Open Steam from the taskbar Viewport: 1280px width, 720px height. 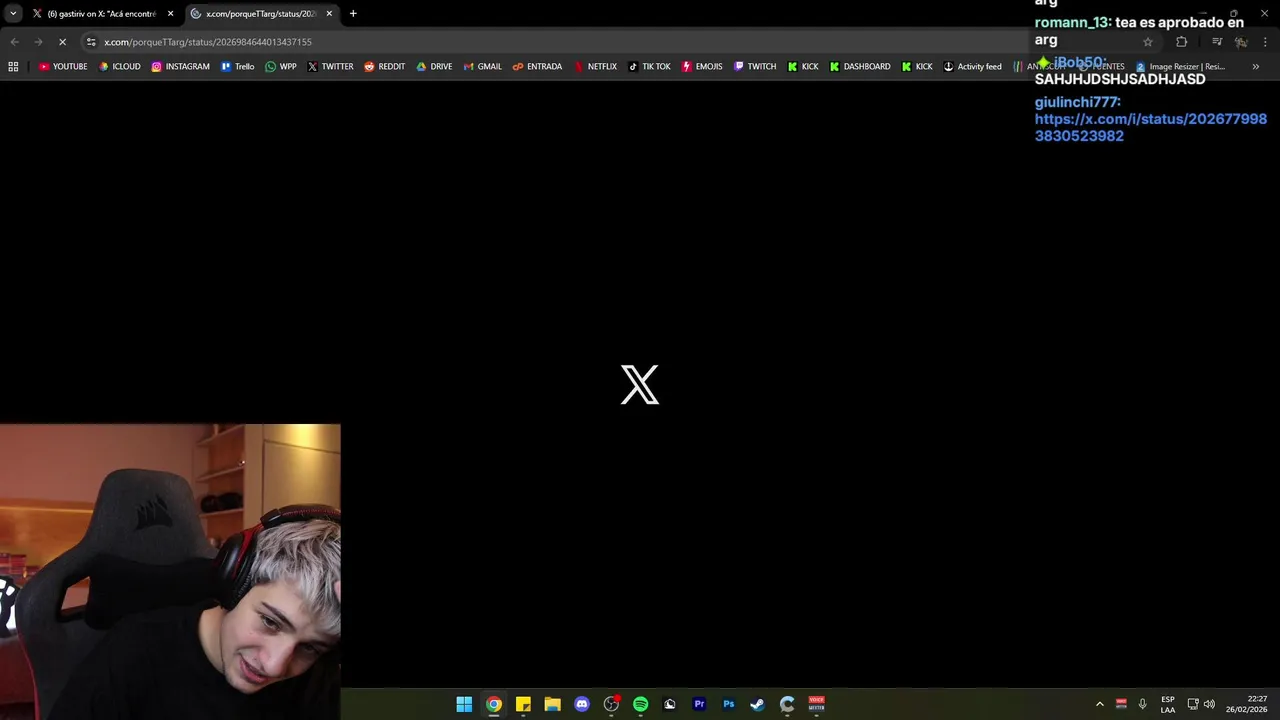pos(757,704)
